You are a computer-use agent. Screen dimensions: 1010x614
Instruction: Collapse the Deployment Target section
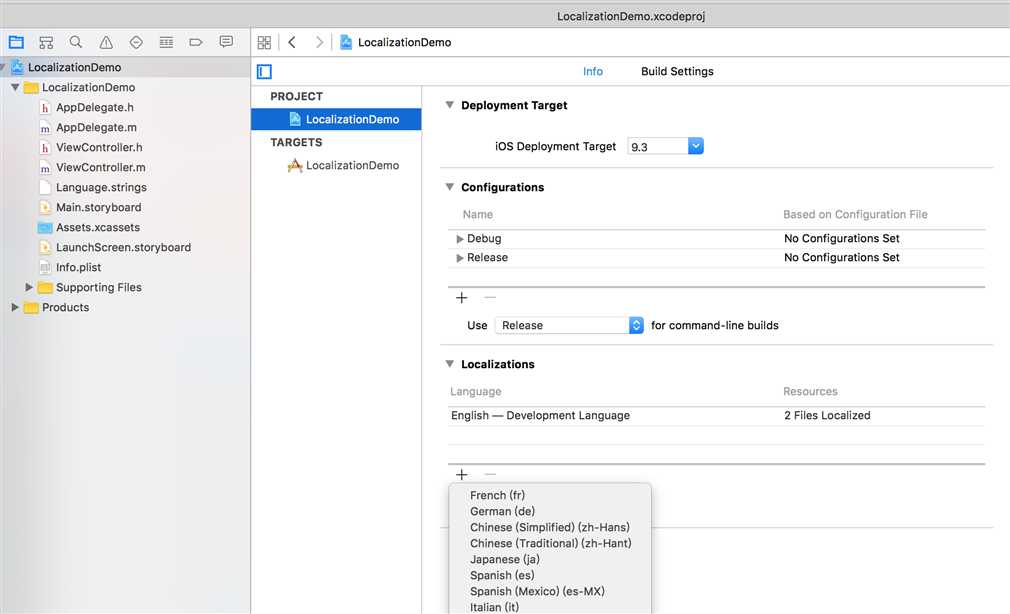click(x=449, y=105)
